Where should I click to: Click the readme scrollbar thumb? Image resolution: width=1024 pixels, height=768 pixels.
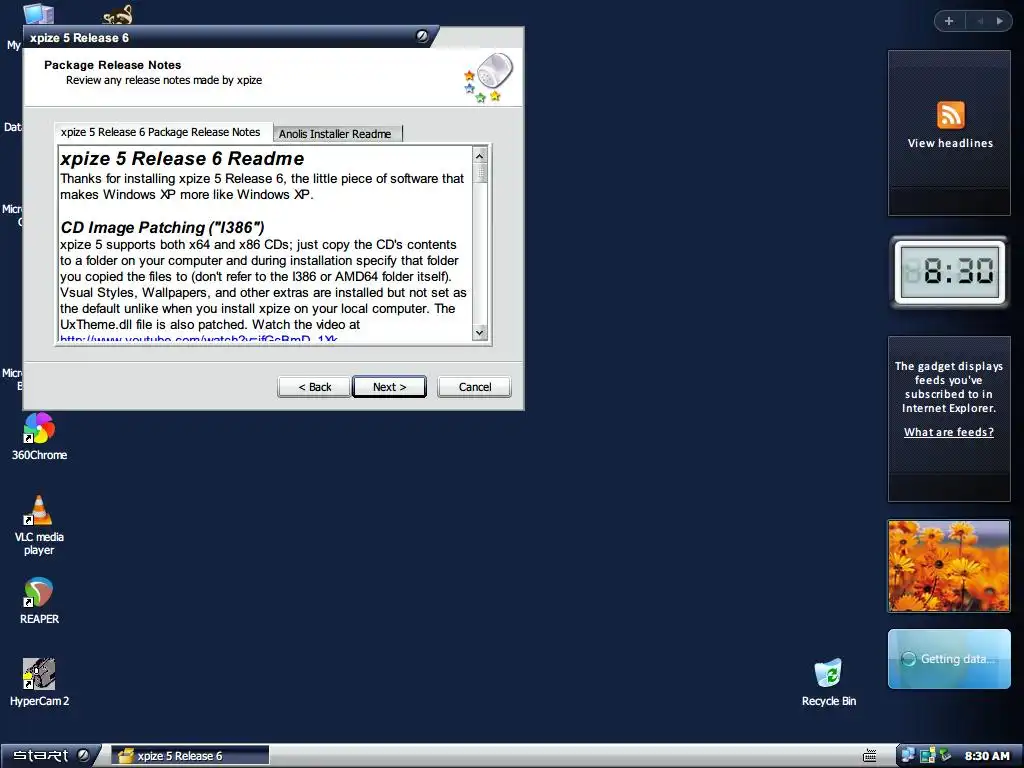tap(479, 173)
